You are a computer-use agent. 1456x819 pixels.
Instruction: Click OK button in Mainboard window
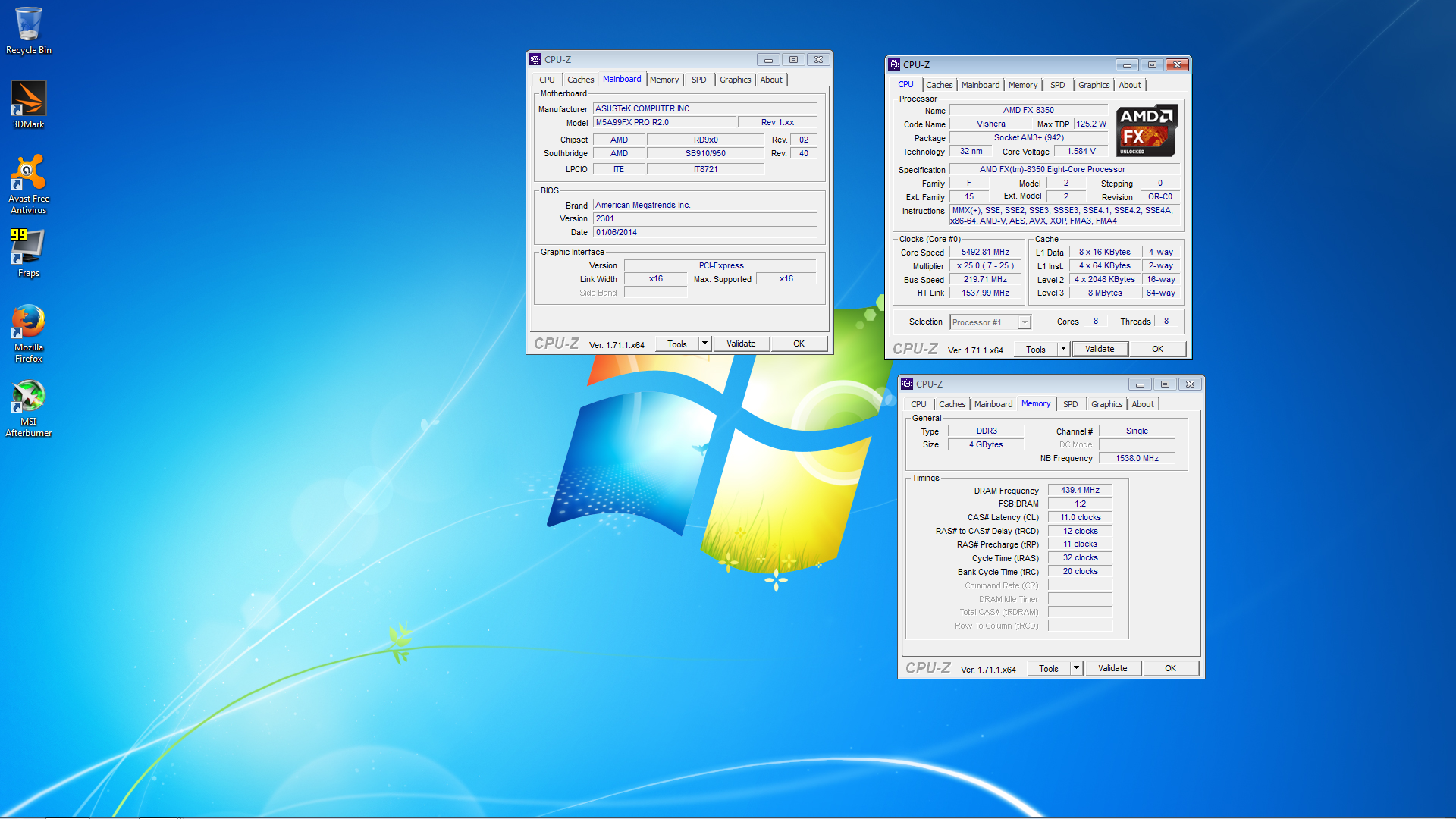[x=799, y=344]
